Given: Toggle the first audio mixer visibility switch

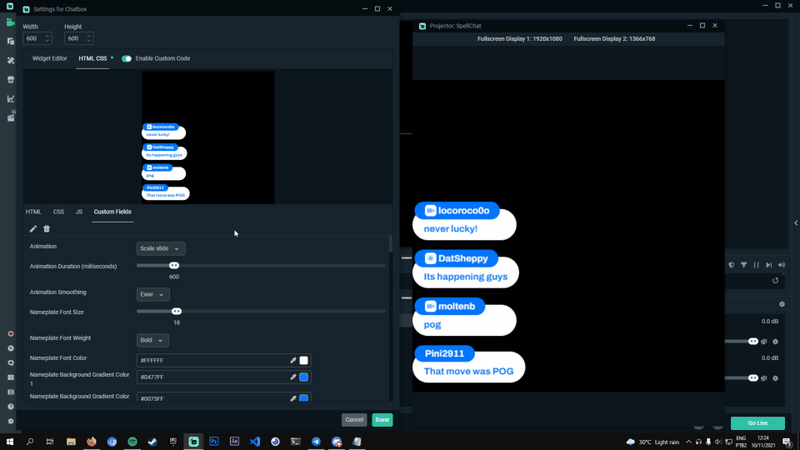Looking at the screenshot, I should click(x=753, y=341).
